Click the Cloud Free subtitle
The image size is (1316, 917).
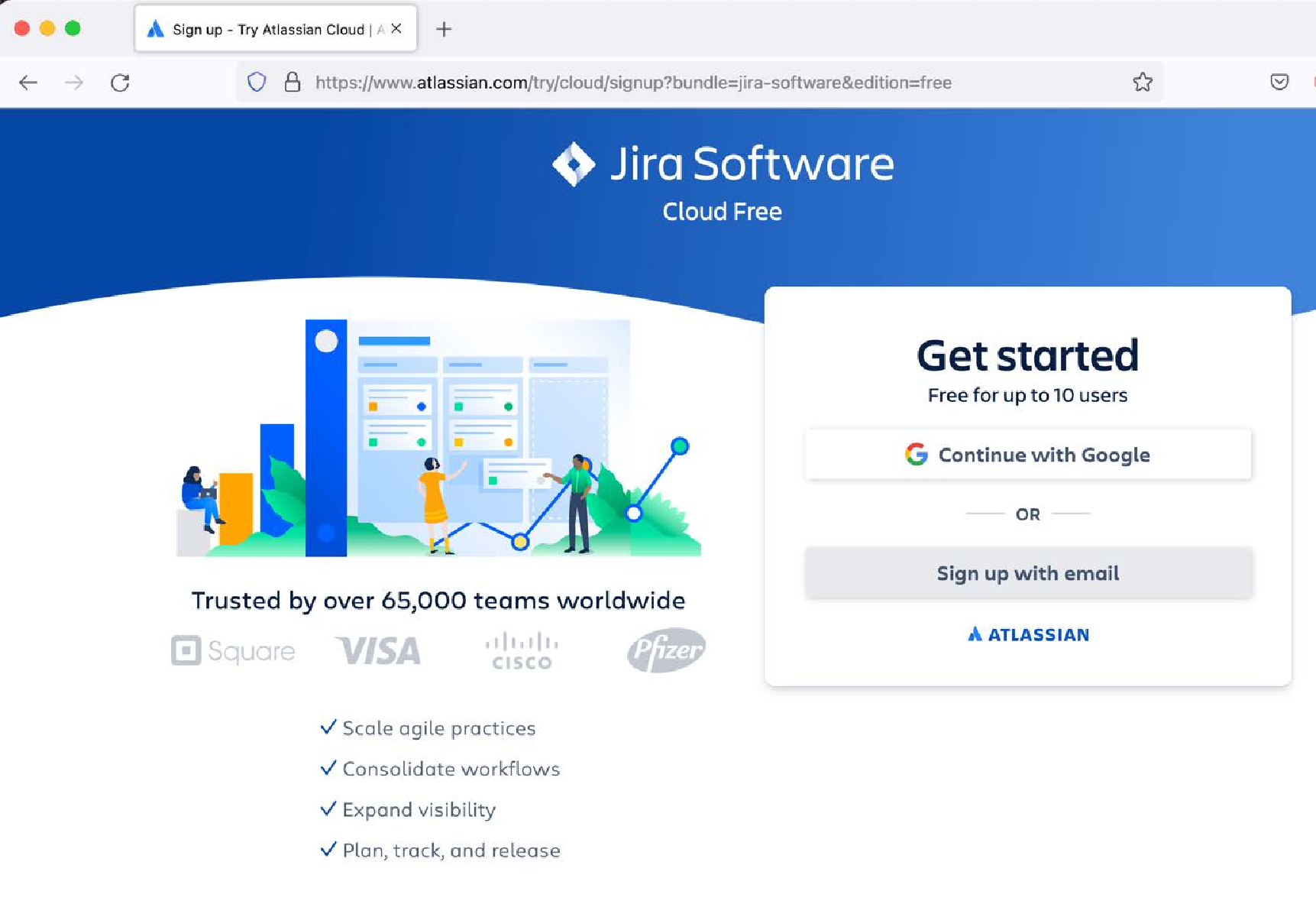coord(722,212)
